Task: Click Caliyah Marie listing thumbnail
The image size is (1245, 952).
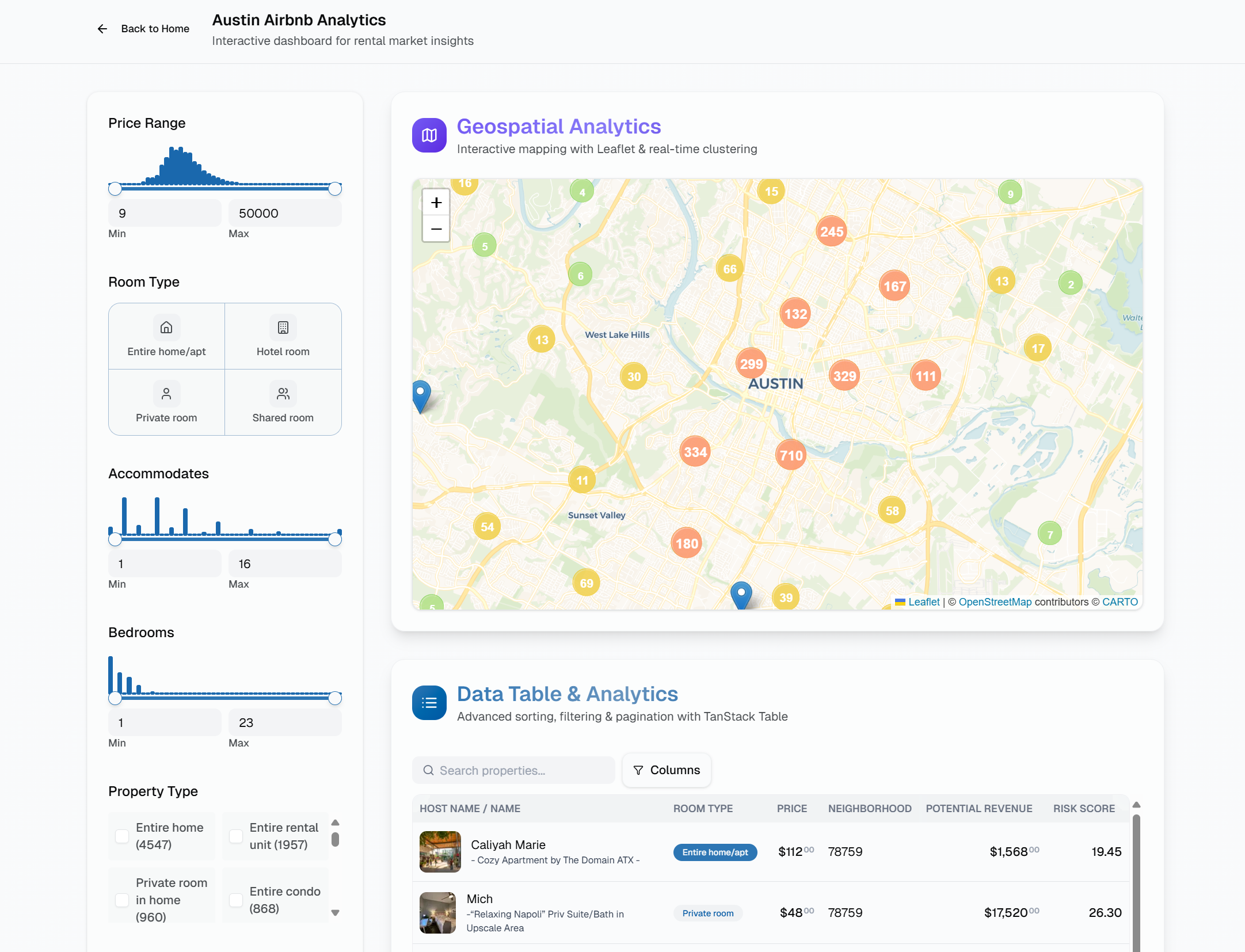Action: pos(440,852)
